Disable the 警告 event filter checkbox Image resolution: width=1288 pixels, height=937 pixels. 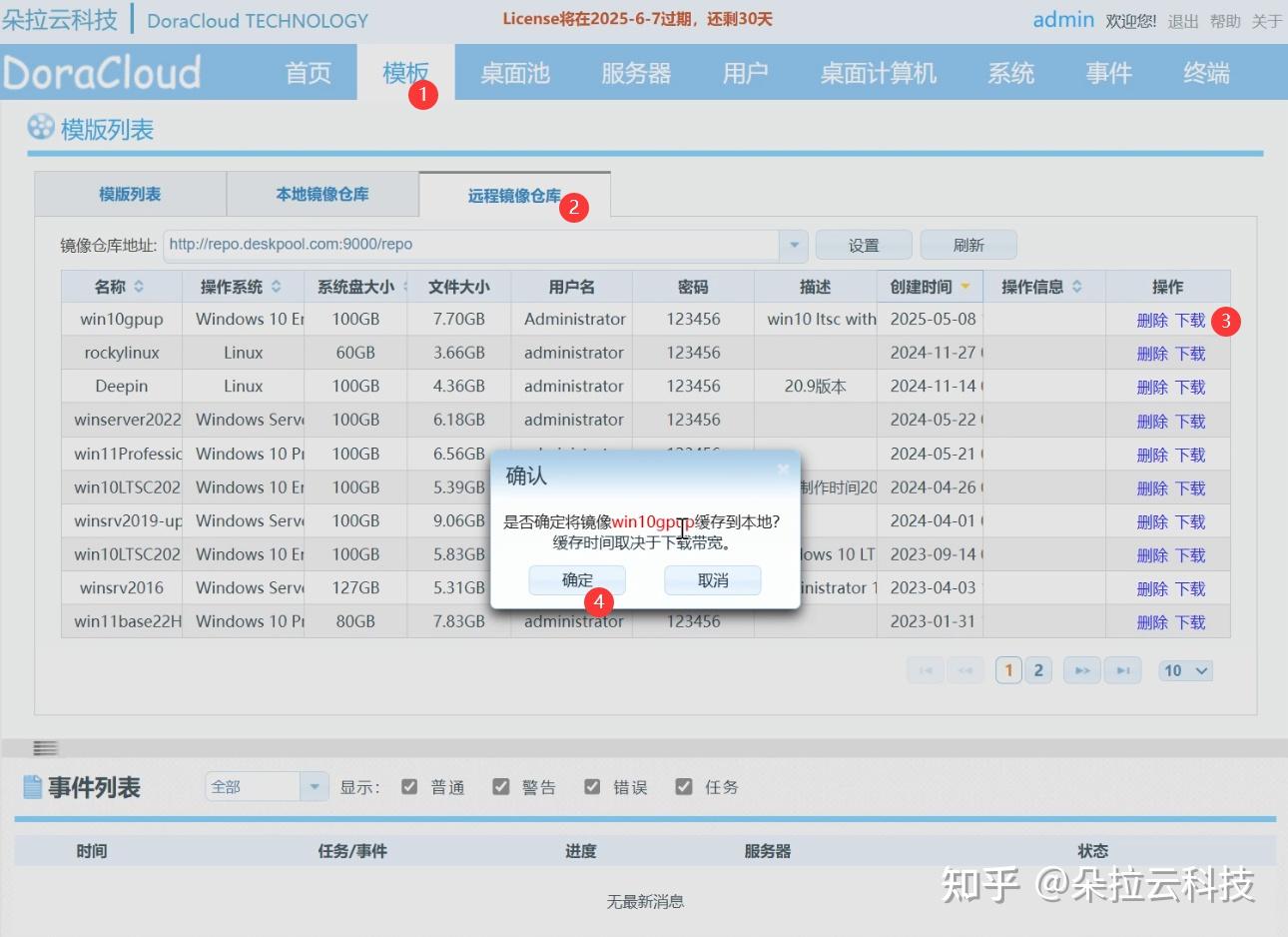pos(501,786)
